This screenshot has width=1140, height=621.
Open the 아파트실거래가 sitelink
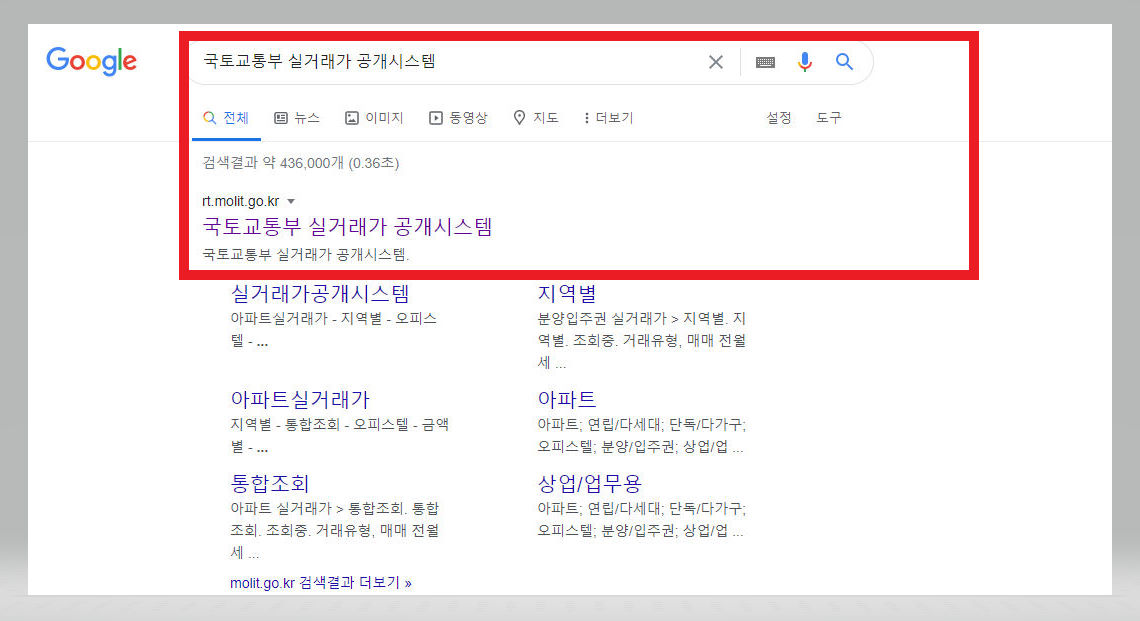300,399
